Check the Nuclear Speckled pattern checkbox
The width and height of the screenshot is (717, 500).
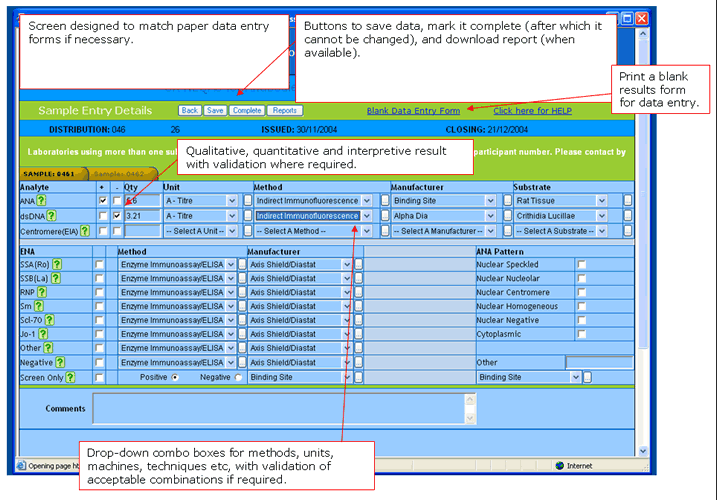(x=581, y=264)
